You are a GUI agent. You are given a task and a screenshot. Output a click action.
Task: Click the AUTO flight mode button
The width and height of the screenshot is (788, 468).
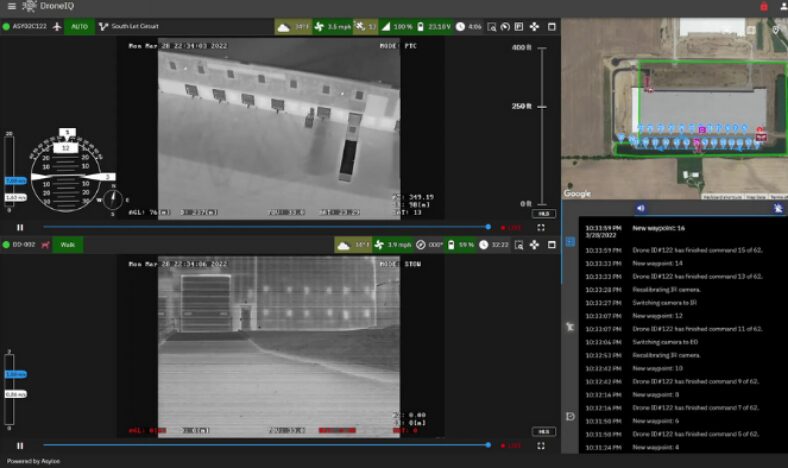(79, 26)
